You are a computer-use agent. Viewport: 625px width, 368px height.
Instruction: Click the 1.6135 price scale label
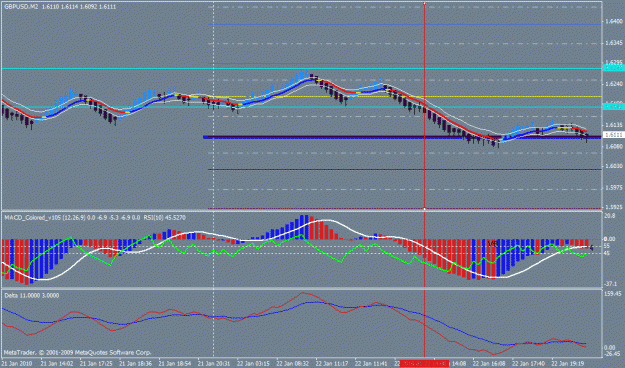[613, 125]
